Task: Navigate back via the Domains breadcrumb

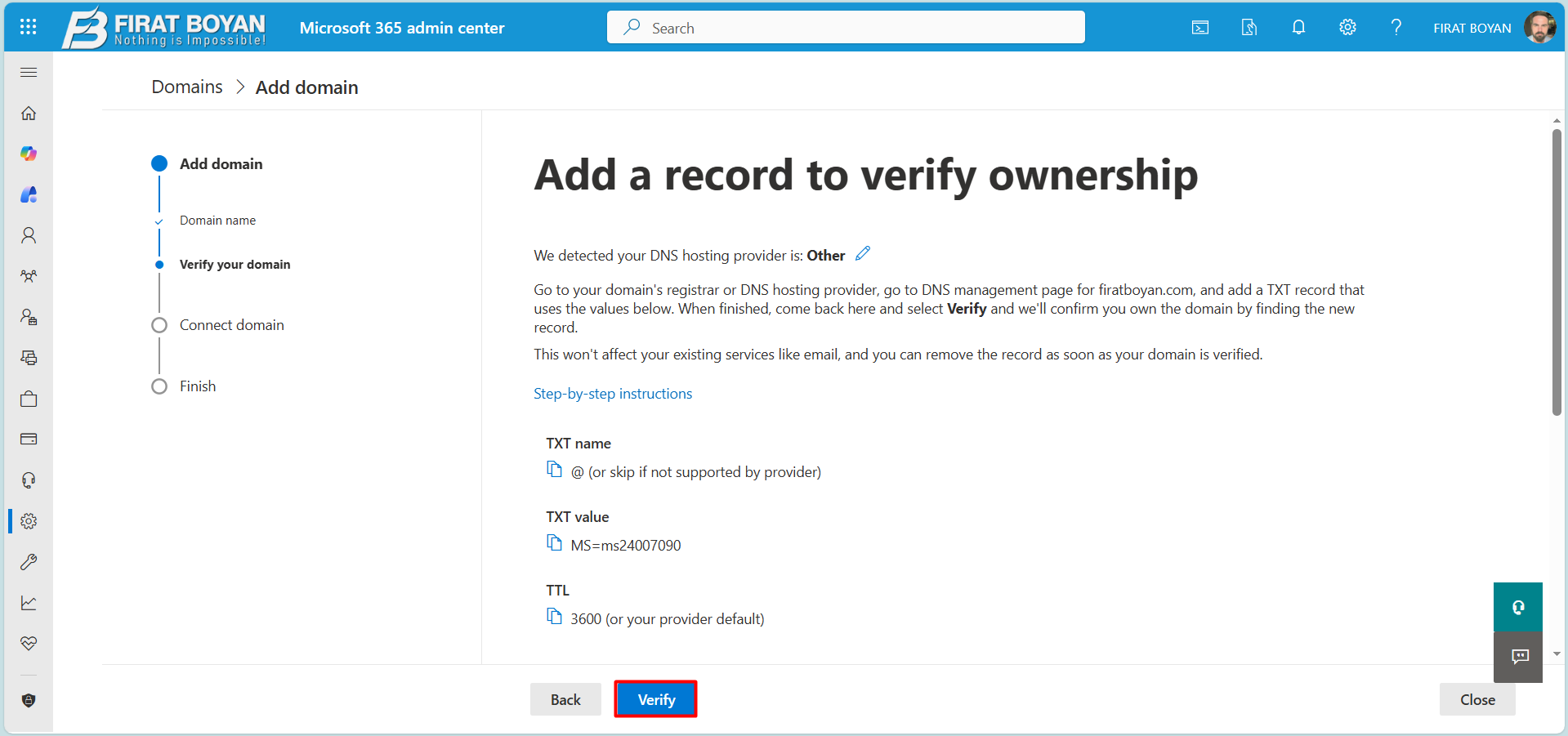Action: 186,87
